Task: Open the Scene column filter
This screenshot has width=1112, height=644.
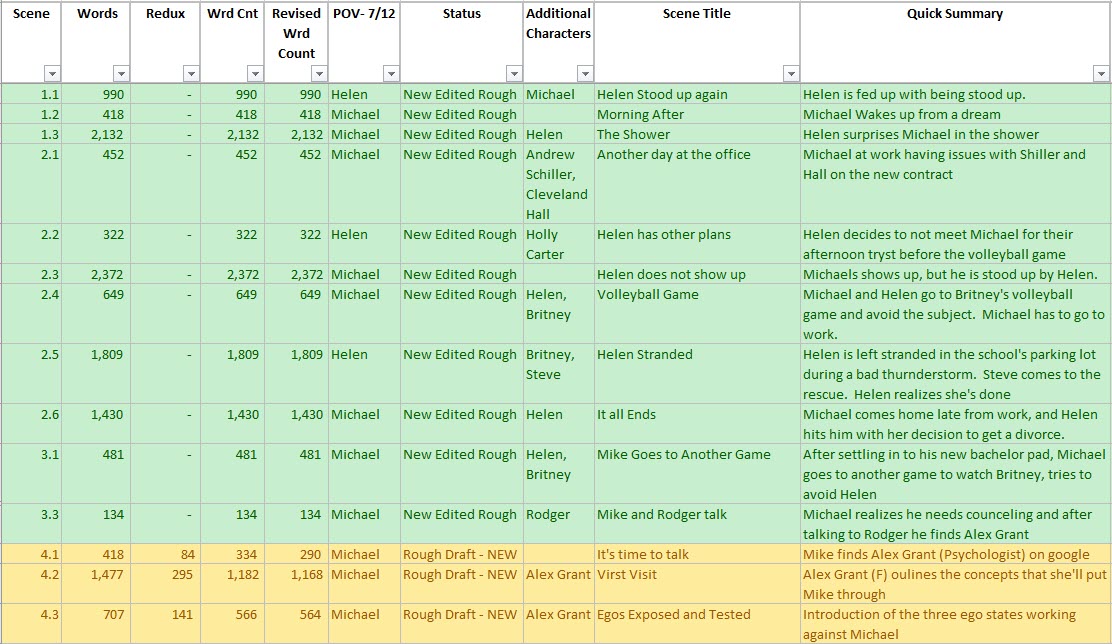Action: click(52, 72)
